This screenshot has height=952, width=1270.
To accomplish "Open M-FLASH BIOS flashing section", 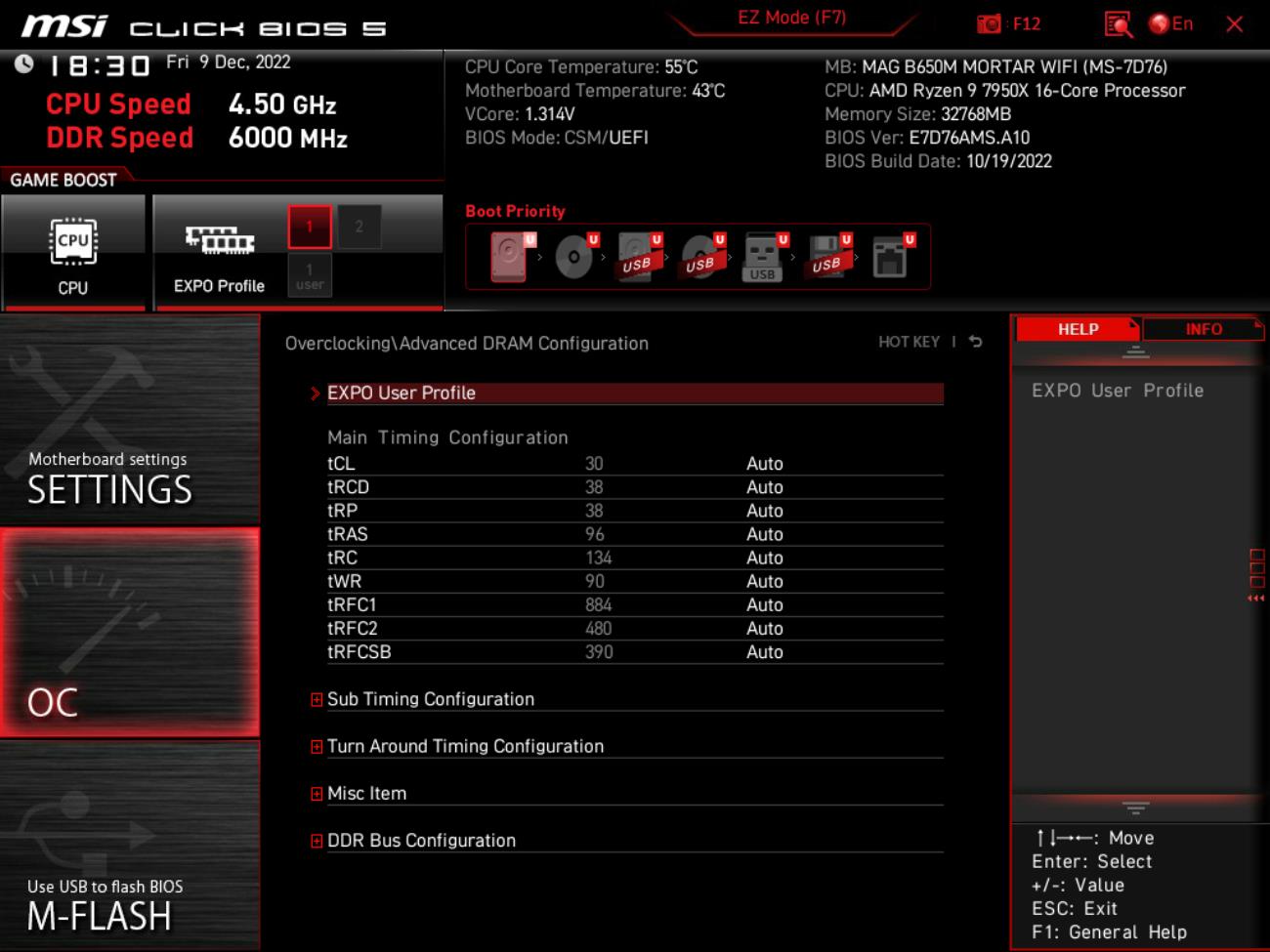I will pos(129,846).
